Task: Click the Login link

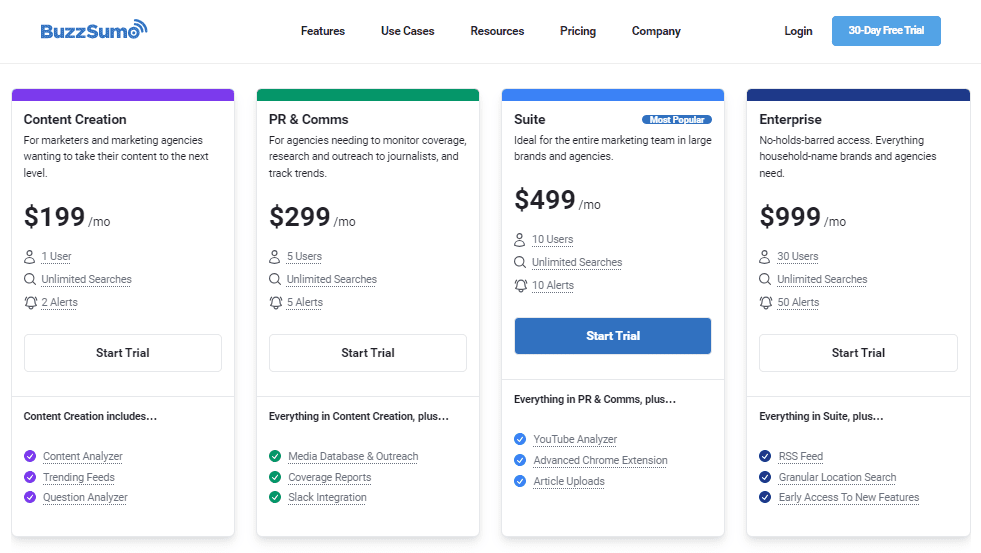Action: pos(798,31)
